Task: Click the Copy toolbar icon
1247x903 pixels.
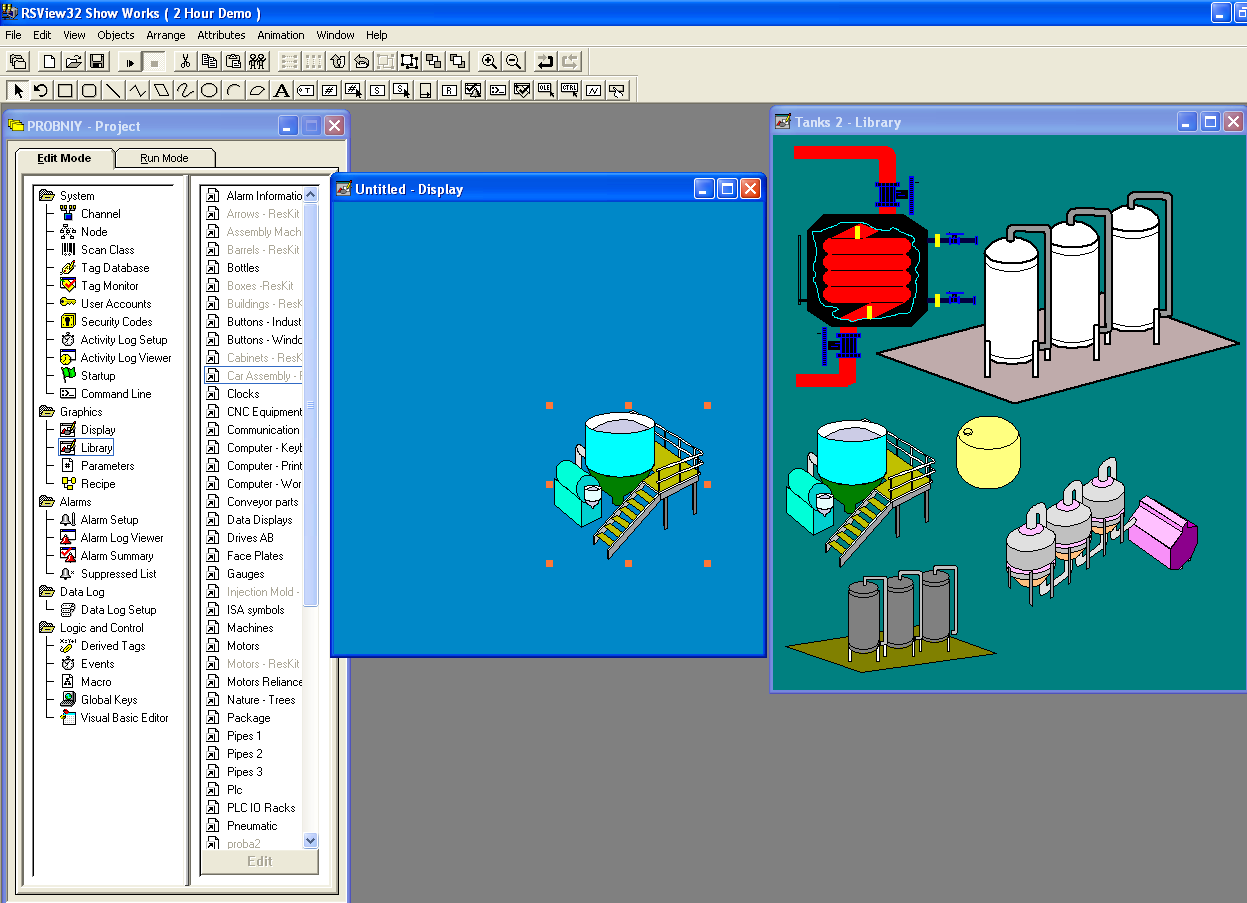Action: [x=209, y=61]
